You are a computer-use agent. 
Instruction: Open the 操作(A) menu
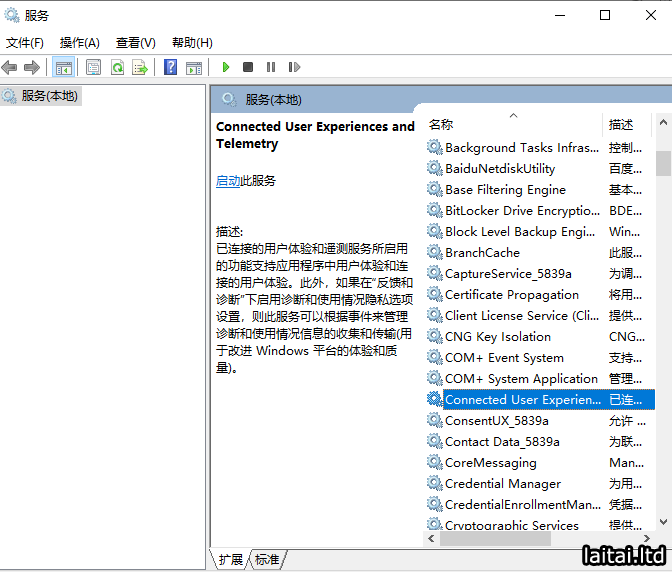pos(79,42)
